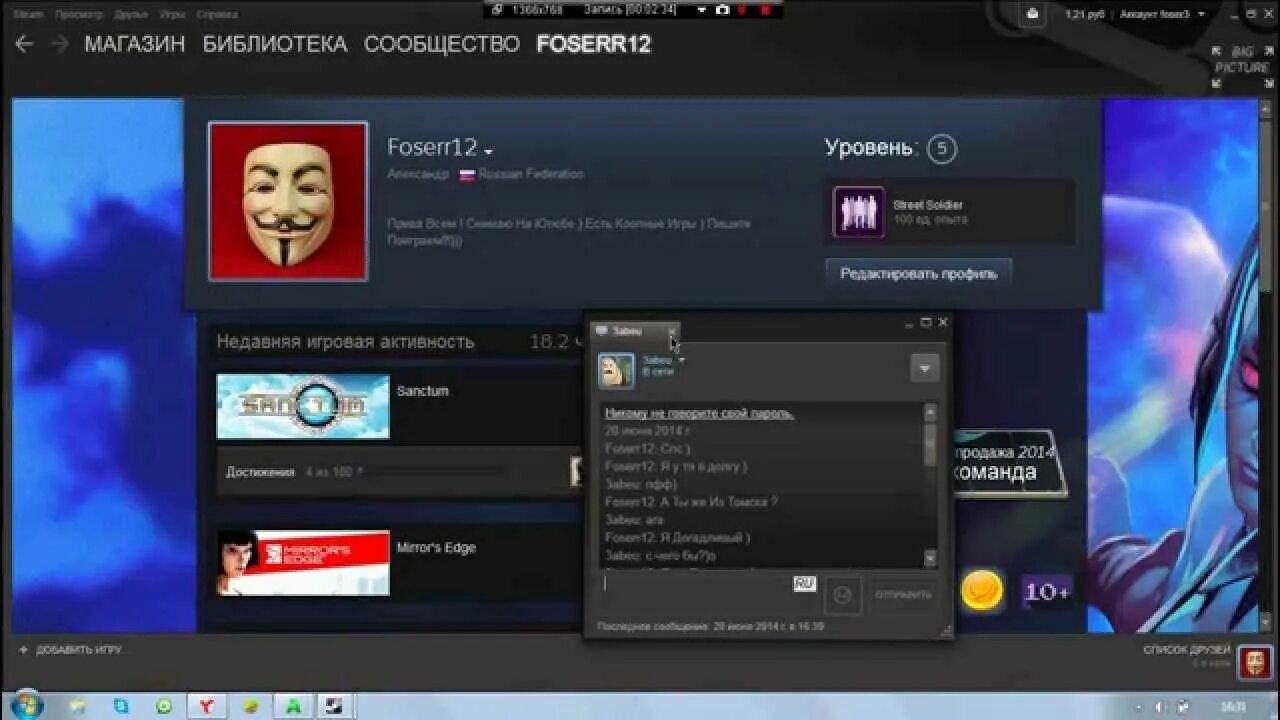Open the chat options dropdown button
The image size is (1280, 720).
tap(924, 368)
